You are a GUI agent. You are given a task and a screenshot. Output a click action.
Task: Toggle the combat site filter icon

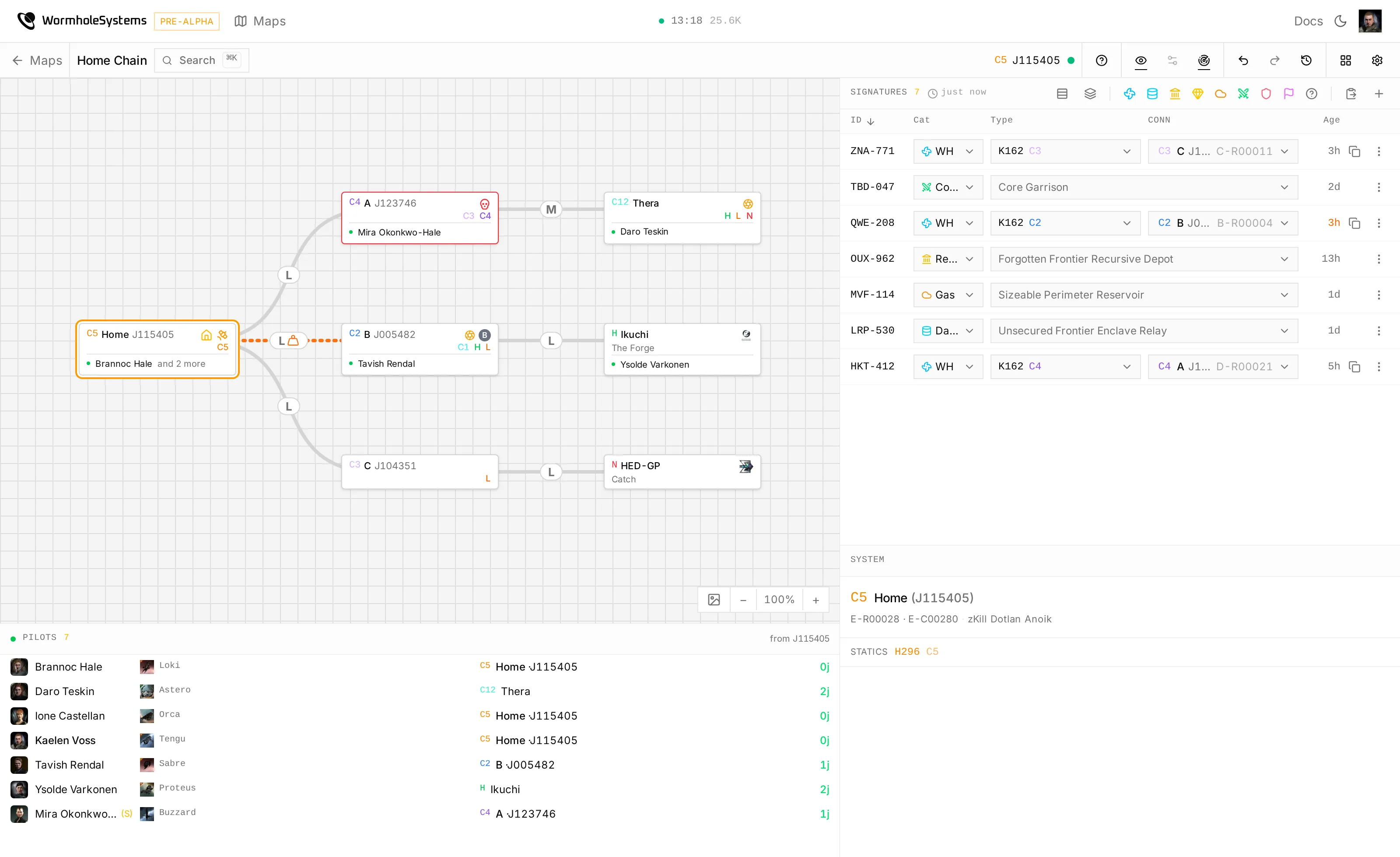tap(1242, 94)
